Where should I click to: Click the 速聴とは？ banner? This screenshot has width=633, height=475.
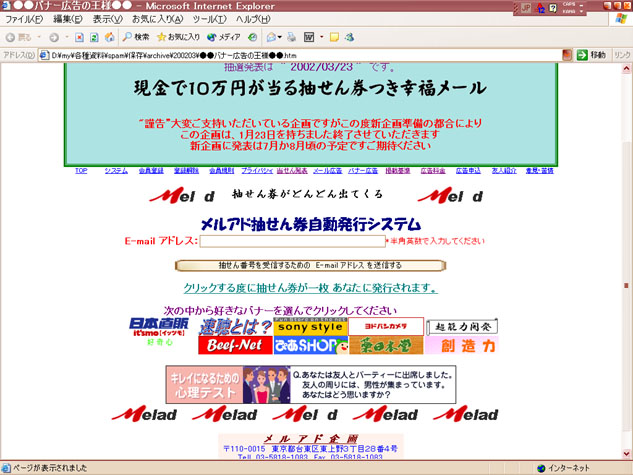click(235, 326)
